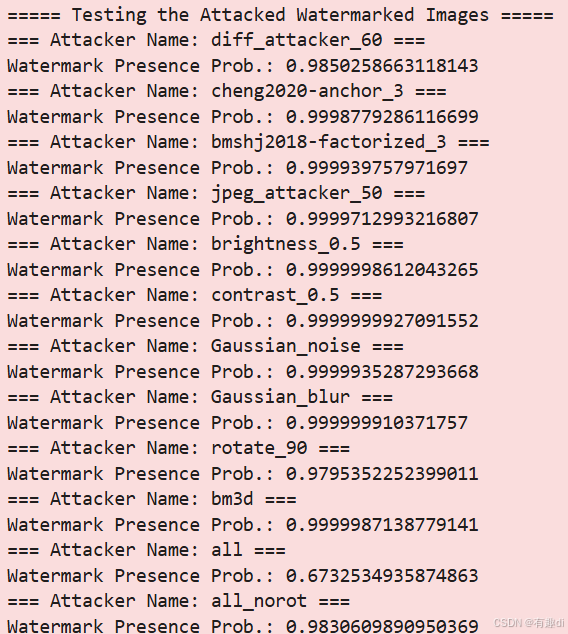Click the jpeg_attacker_50 attacker name
568x634 pixels.
point(296,193)
